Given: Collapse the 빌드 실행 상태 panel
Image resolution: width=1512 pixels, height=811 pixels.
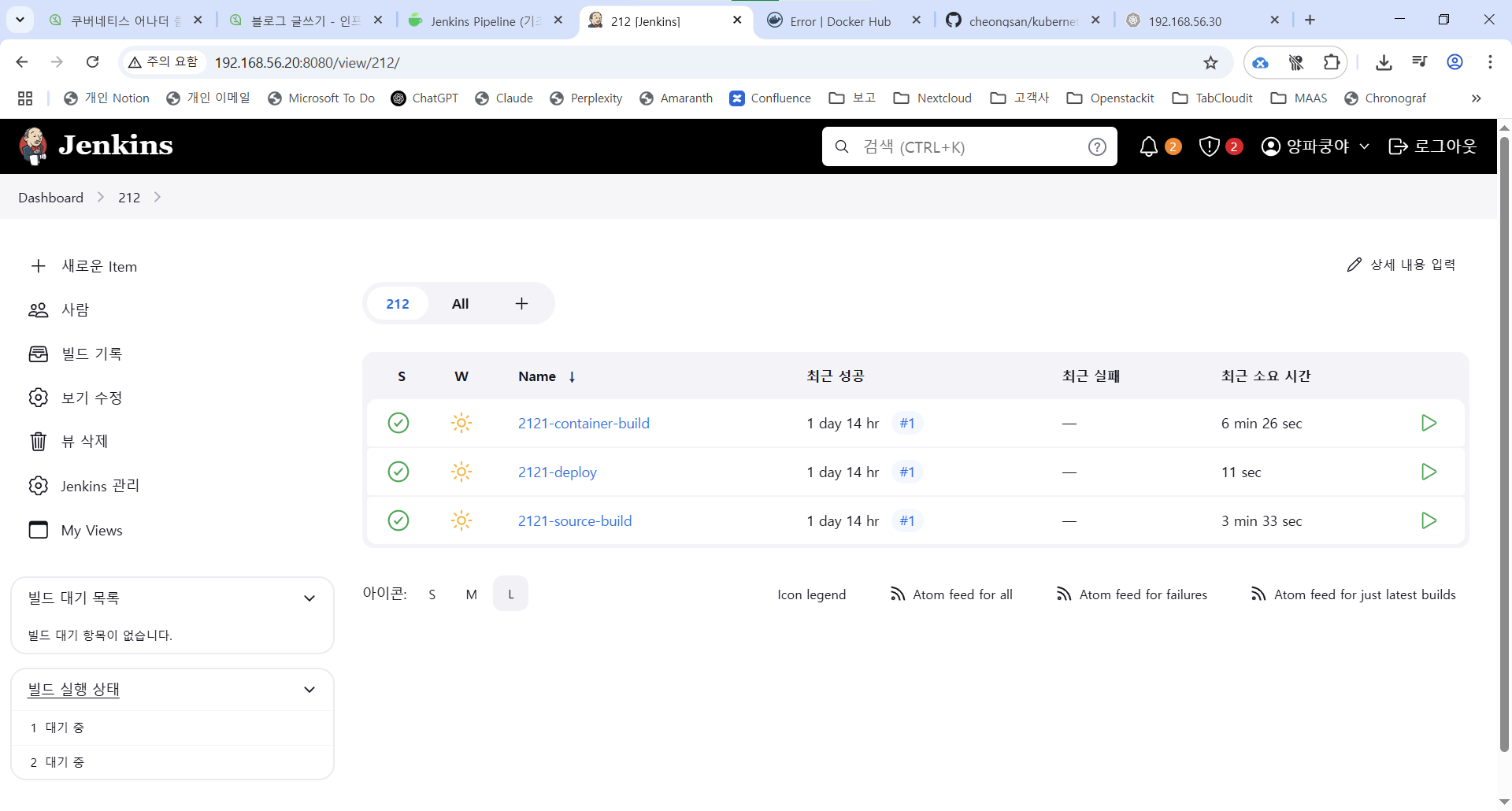Looking at the screenshot, I should click(309, 690).
